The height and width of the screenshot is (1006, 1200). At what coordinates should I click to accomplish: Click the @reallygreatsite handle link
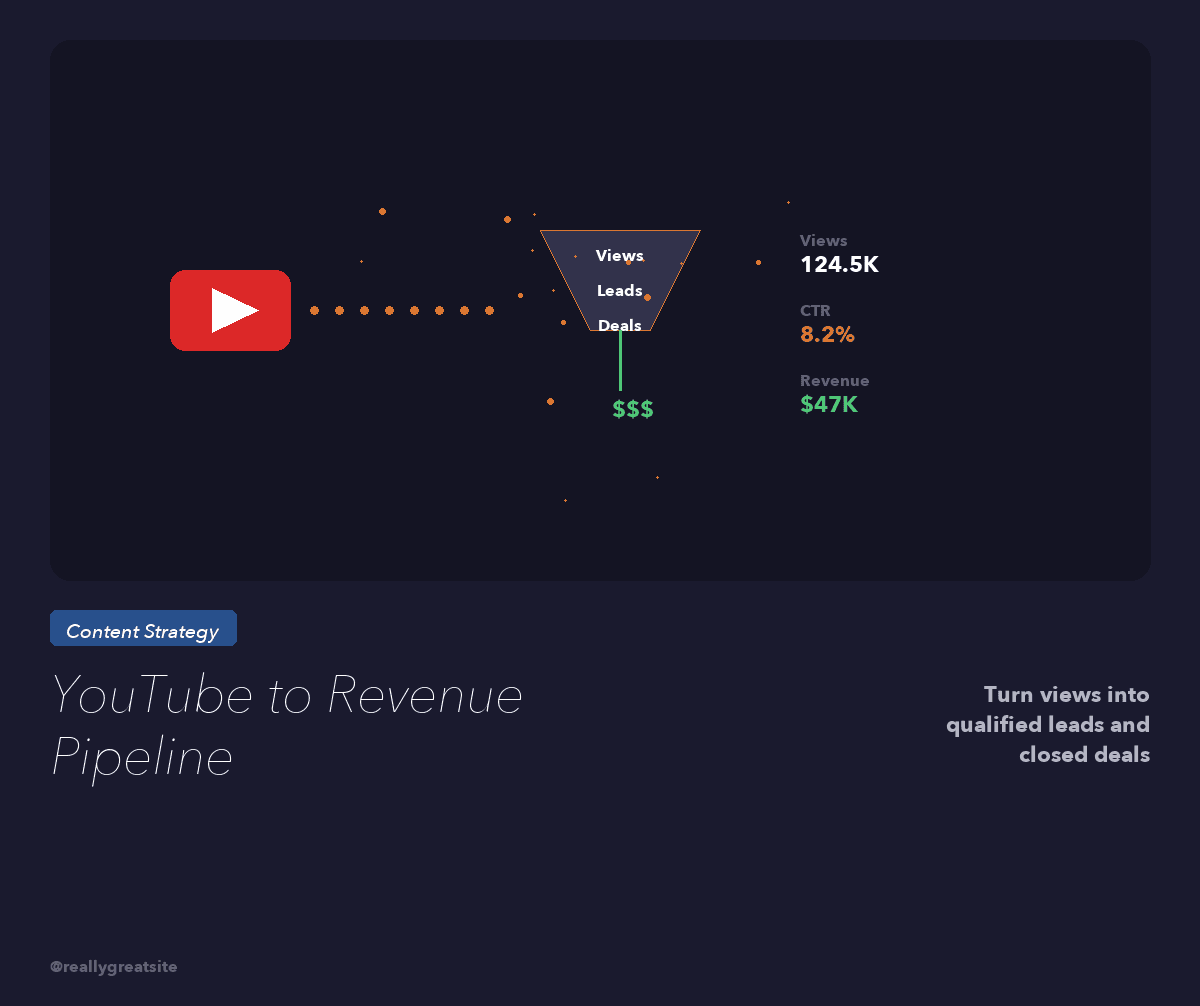click(x=113, y=966)
